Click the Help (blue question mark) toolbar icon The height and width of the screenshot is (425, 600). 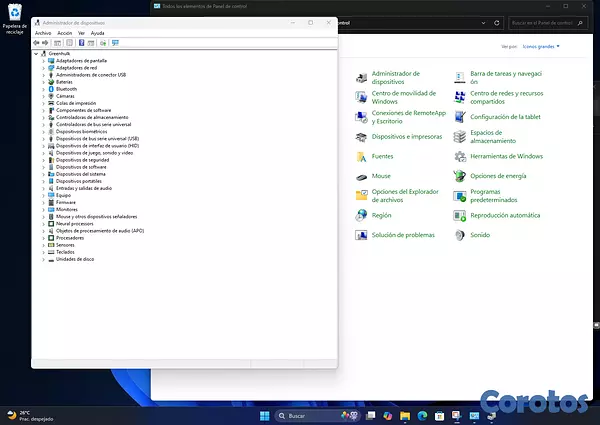coord(82,43)
